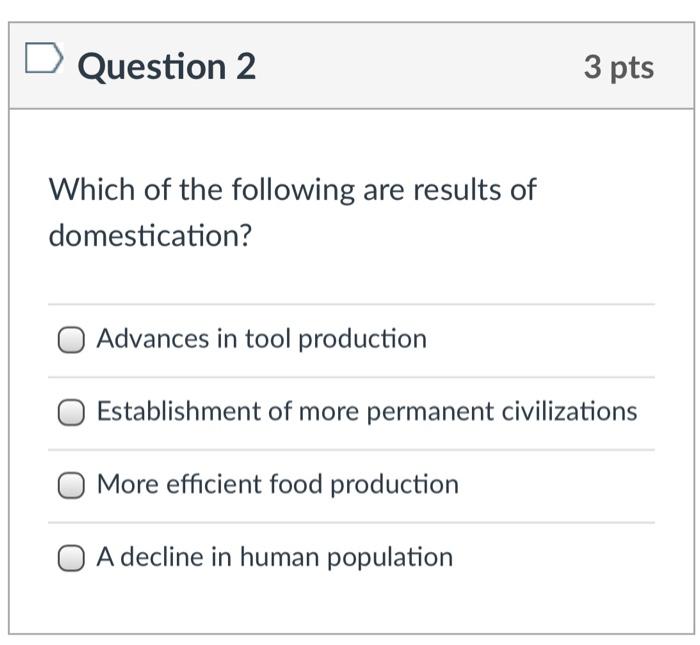The image size is (700, 645).
Task: Click the '3 pts' points indicator
Action: (x=618, y=67)
